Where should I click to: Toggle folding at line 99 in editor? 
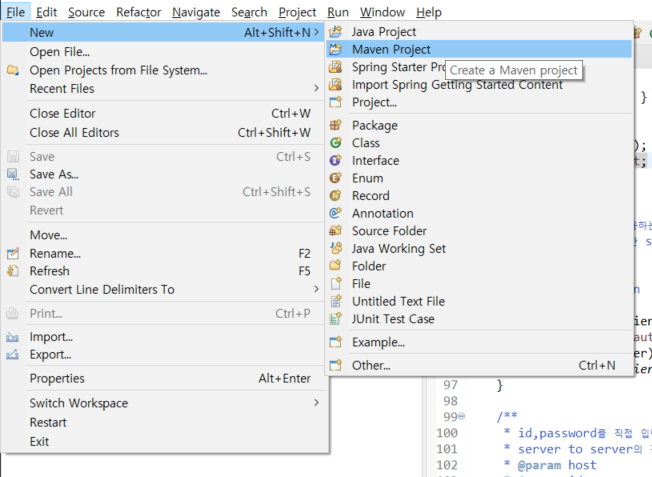[x=462, y=416]
